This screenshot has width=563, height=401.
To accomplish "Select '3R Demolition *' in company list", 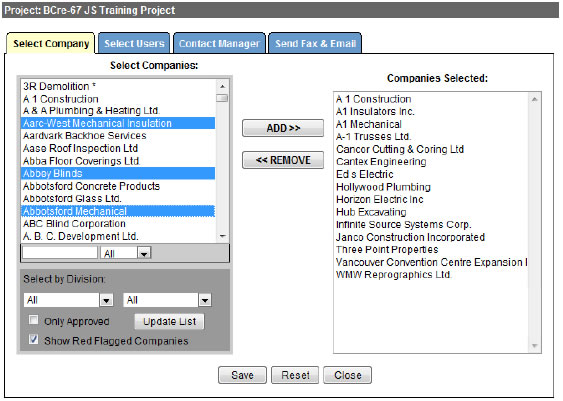I will click(x=118, y=86).
